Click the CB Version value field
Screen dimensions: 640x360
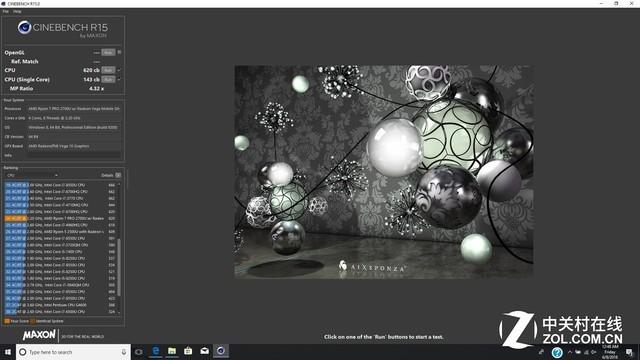pos(74,137)
